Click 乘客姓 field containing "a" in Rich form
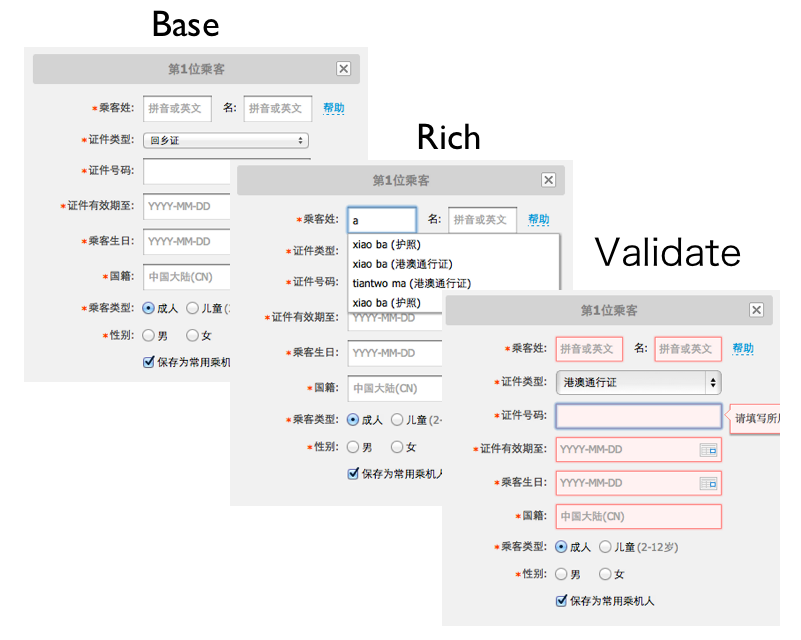Image resolution: width=801 pixels, height=640 pixels. (x=381, y=220)
